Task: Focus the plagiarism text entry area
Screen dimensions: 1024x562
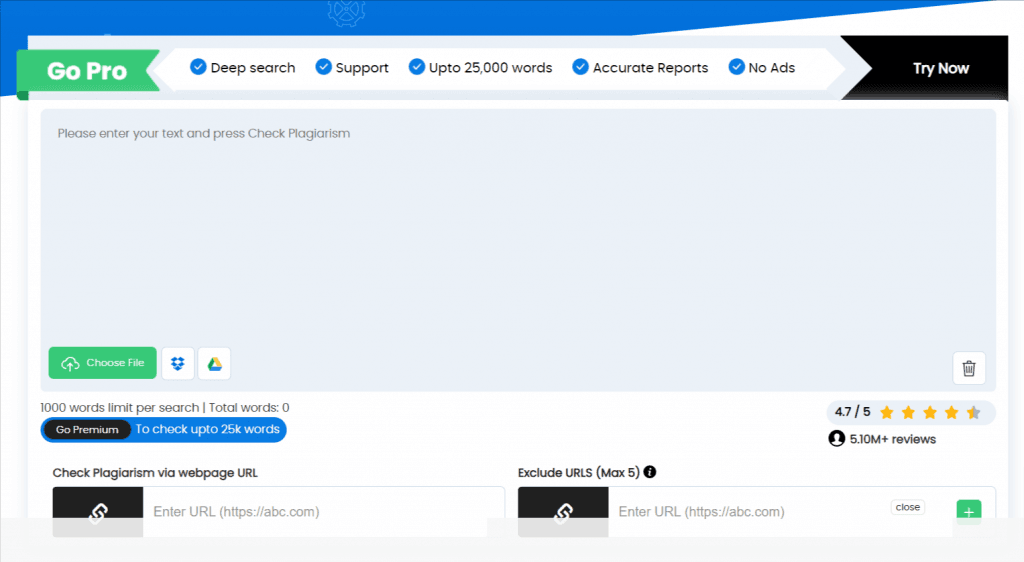Action: (517, 230)
